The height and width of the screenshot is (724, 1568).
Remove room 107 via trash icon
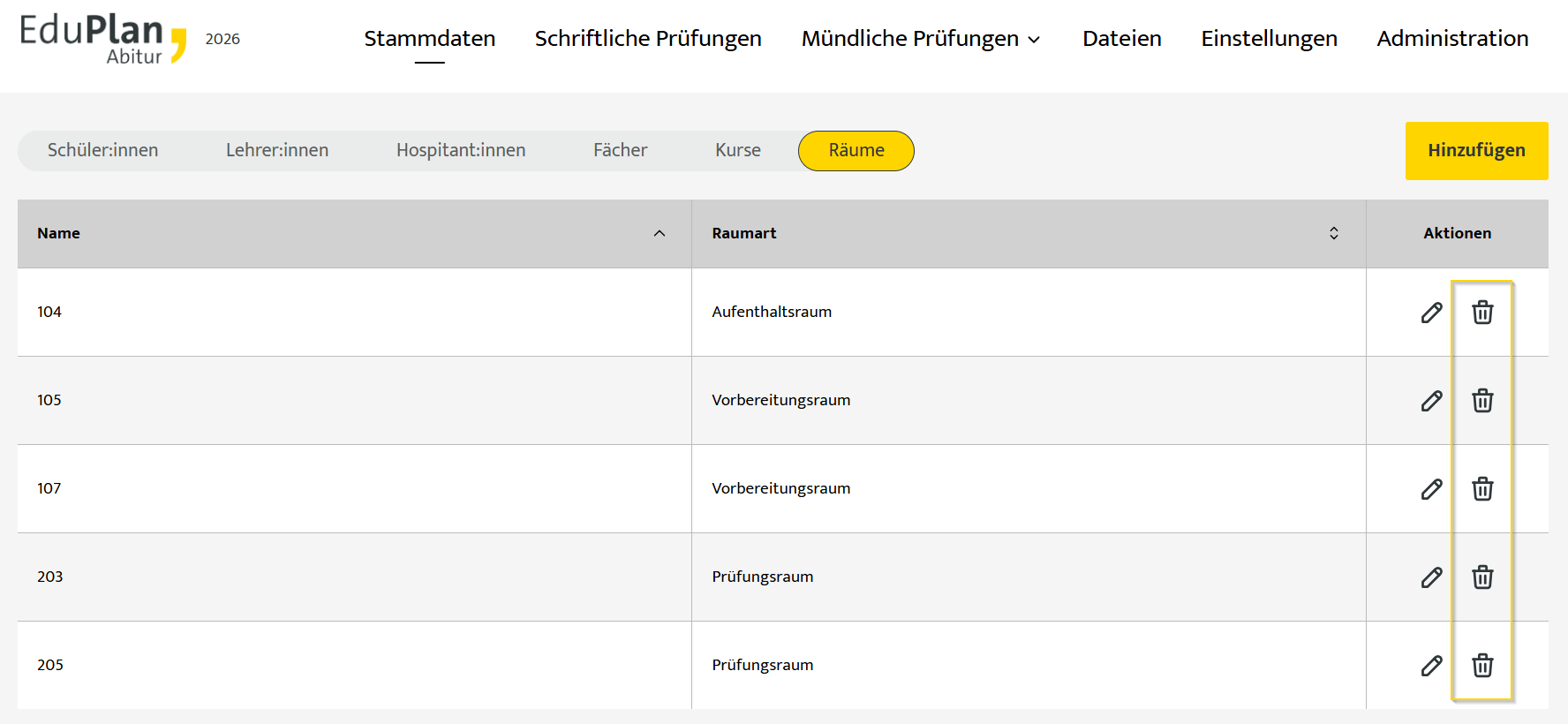point(1482,489)
